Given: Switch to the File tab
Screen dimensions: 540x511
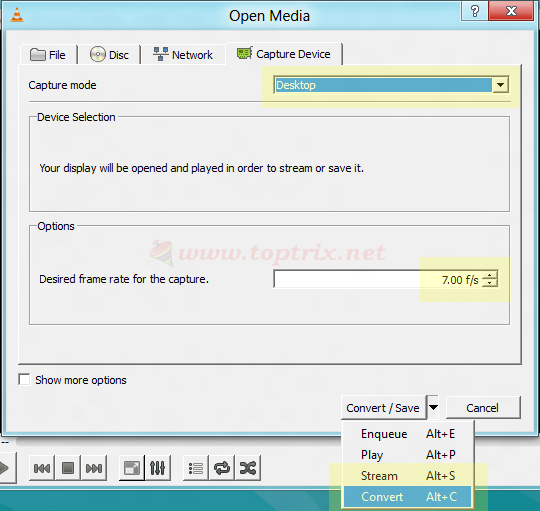Looking at the screenshot, I should [48, 54].
